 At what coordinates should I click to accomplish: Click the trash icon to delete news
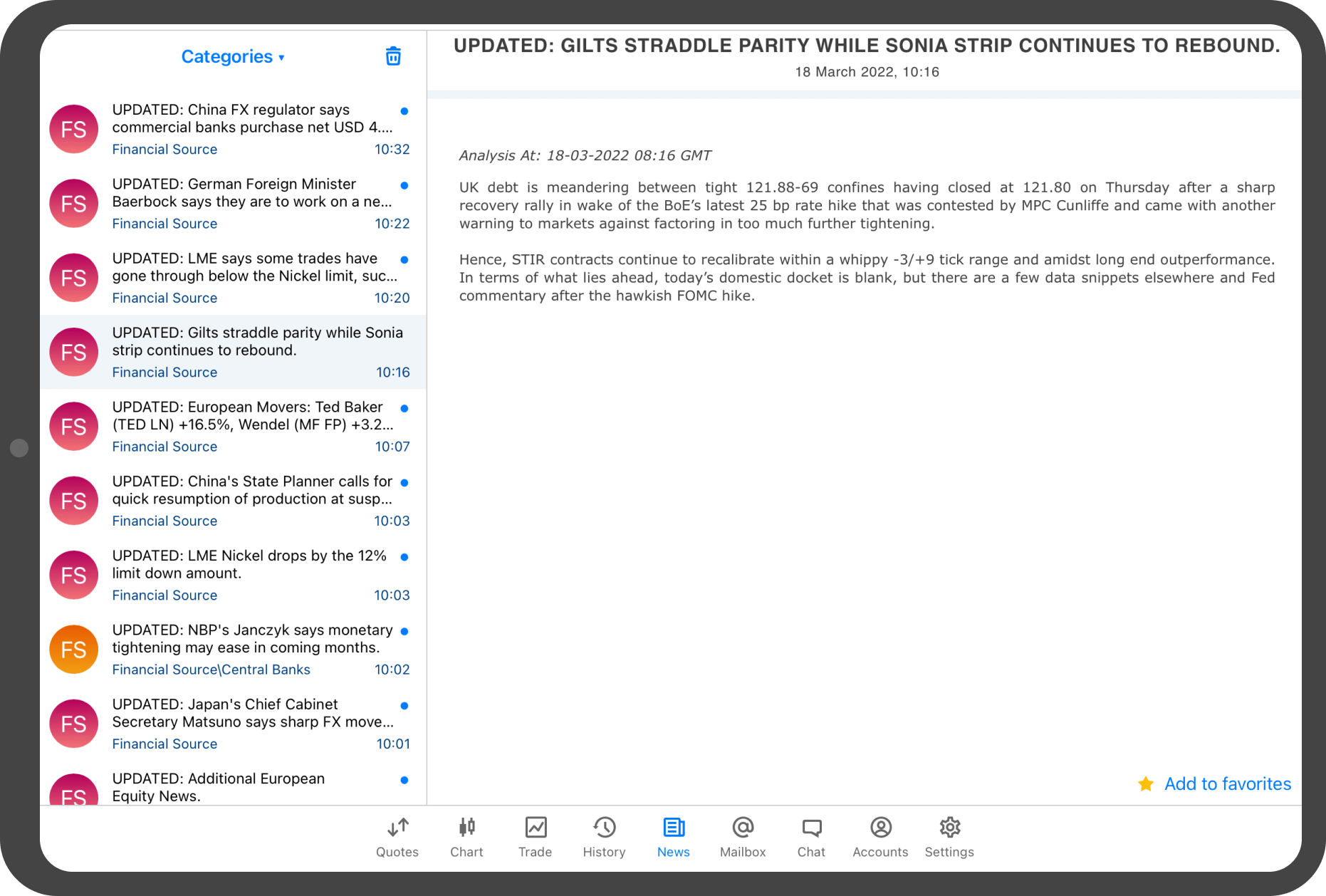point(393,56)
